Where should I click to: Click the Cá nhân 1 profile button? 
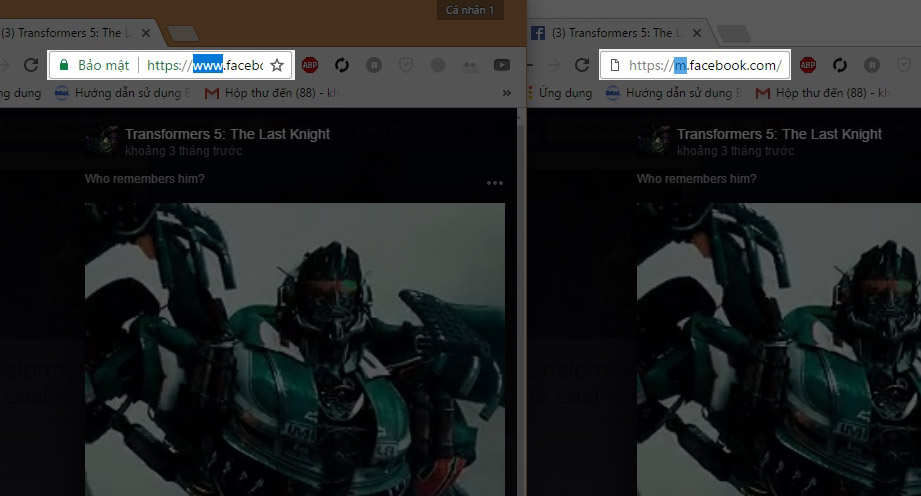470,10
